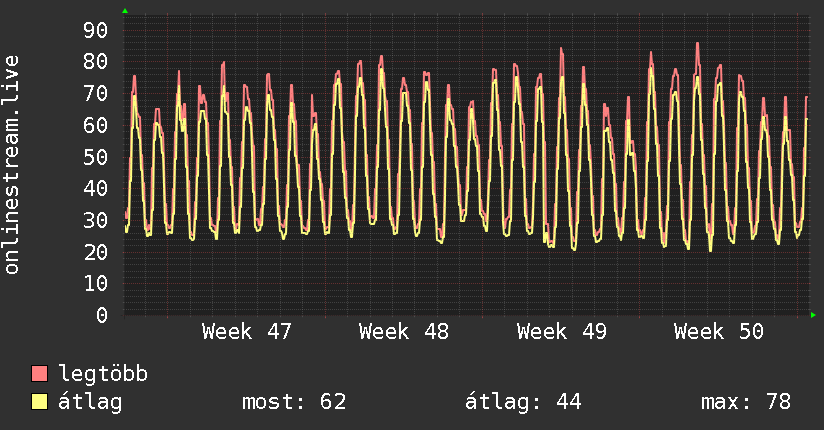This screenshot has width=824, height=430.
Task: Click the 'max: 78' maximum value
Action: point(746,402)
